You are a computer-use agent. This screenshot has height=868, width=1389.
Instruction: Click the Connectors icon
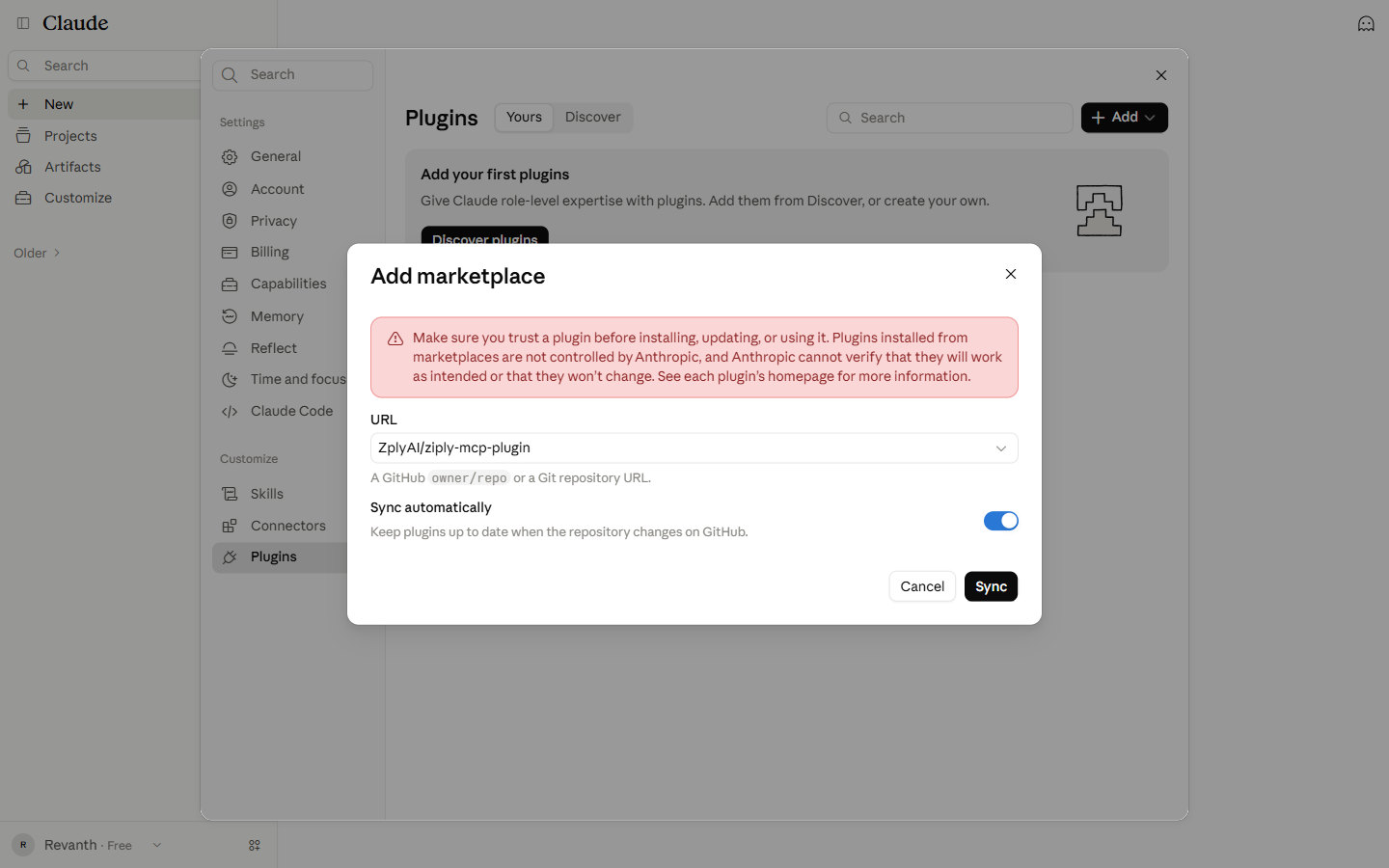[x=230, y=526]
